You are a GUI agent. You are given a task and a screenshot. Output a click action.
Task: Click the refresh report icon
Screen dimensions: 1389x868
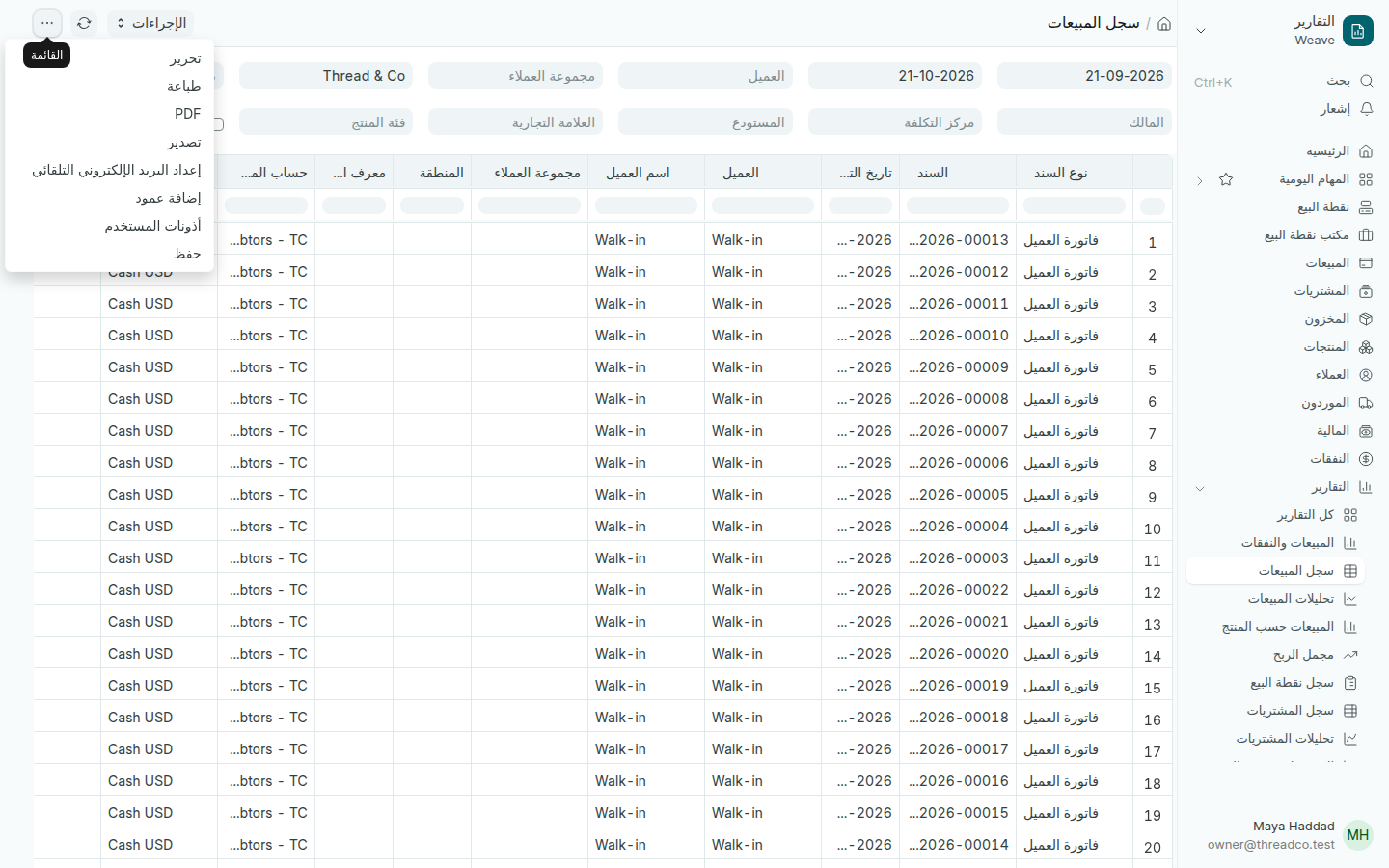click(x=85, y=23)
